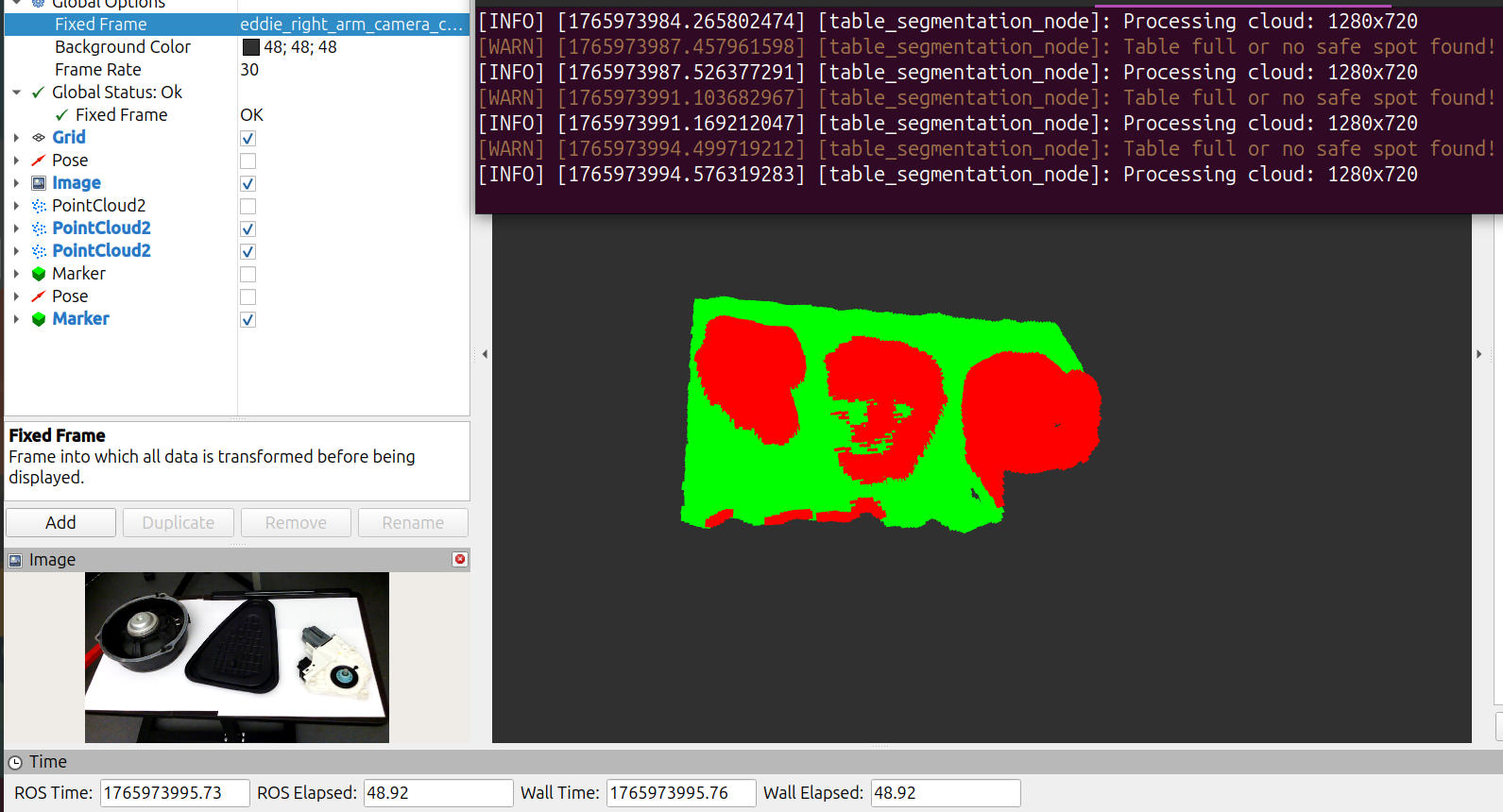Image resolution: width=1503 pixels, height=812 pixels.
Task: Click the ROS Time field
Action: point(175,793)
